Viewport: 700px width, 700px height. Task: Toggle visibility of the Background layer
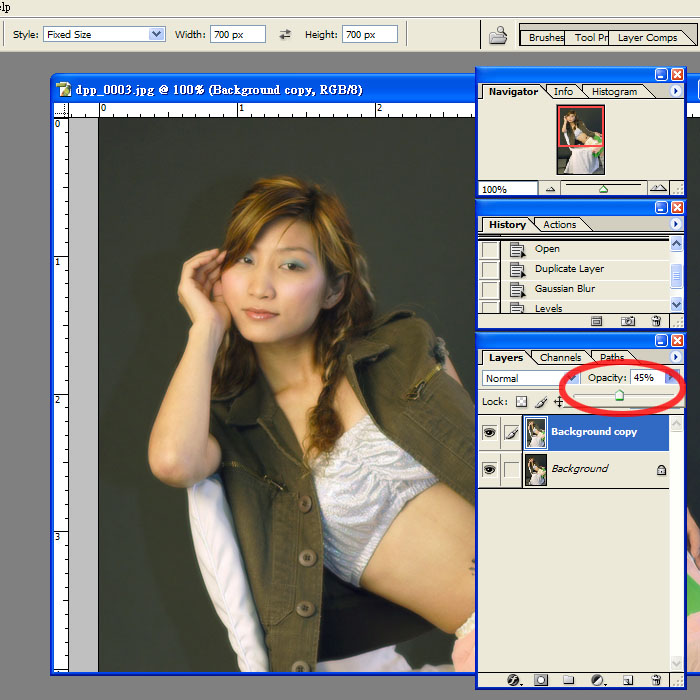(490, 469)
